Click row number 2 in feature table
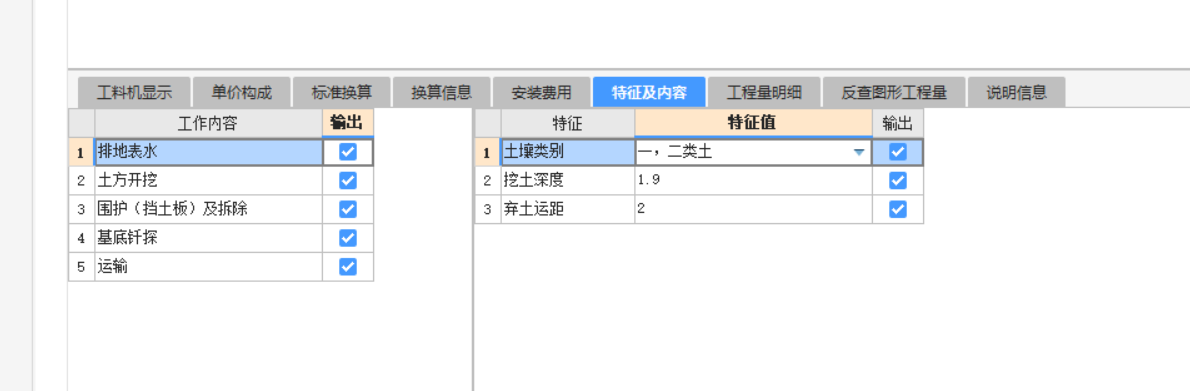 487,181
